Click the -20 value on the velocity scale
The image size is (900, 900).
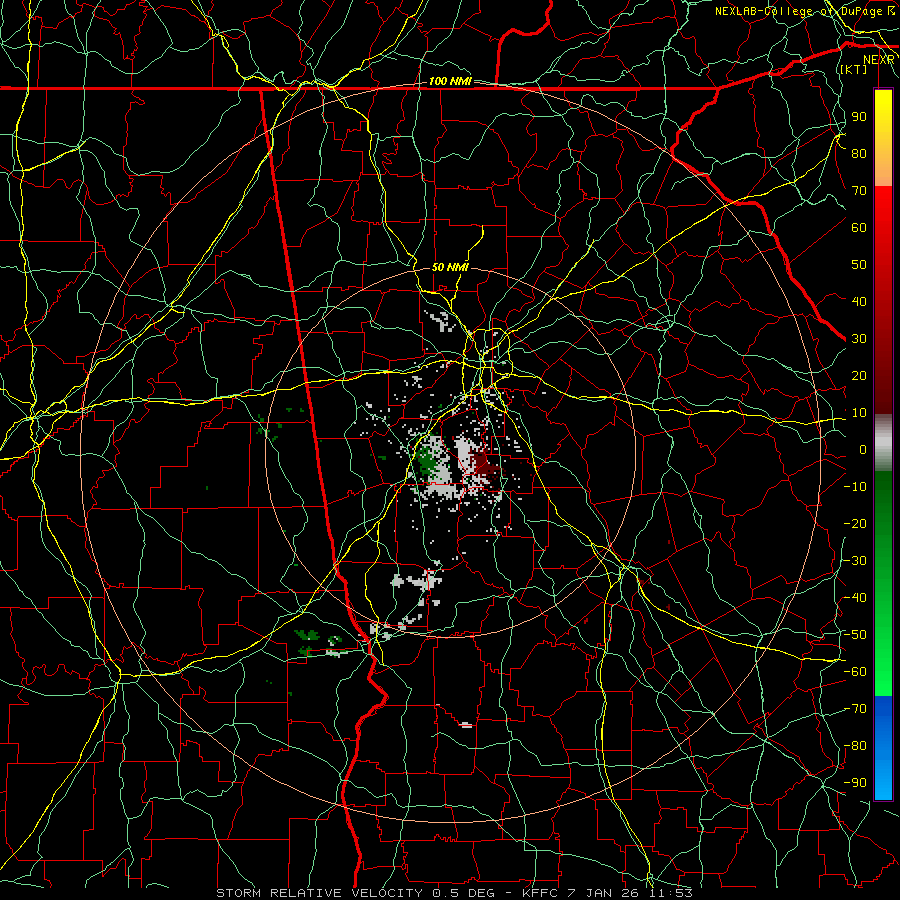coord(855,524)
